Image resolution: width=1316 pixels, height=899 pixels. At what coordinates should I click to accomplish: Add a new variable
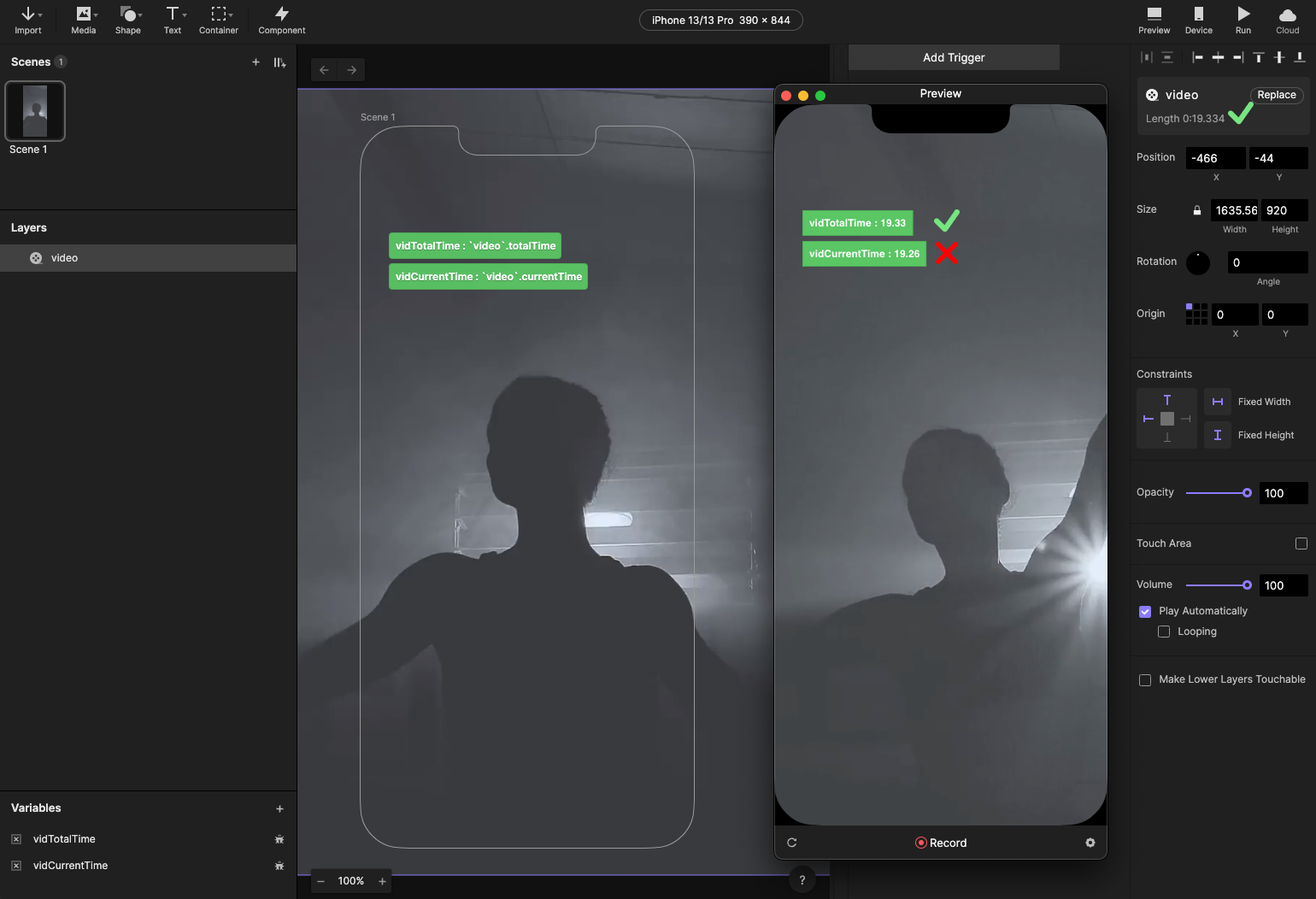click(x=279, y=808)
